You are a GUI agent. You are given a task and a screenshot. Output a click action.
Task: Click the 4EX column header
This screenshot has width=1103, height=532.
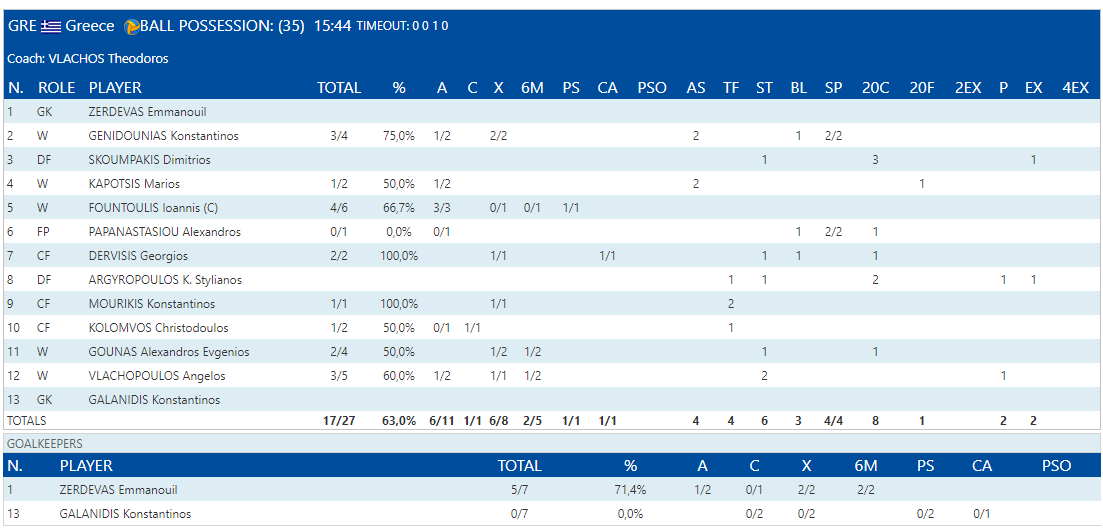coord(1075,88)
